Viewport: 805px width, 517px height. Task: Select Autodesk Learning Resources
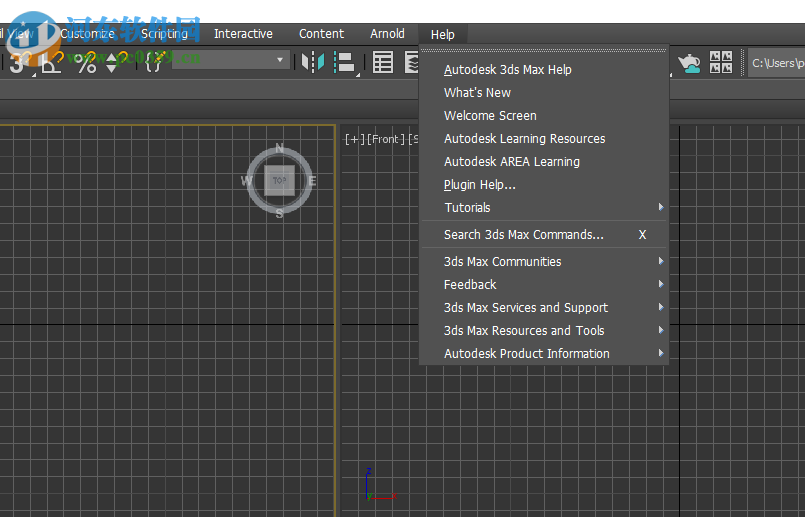pos(544,139)
